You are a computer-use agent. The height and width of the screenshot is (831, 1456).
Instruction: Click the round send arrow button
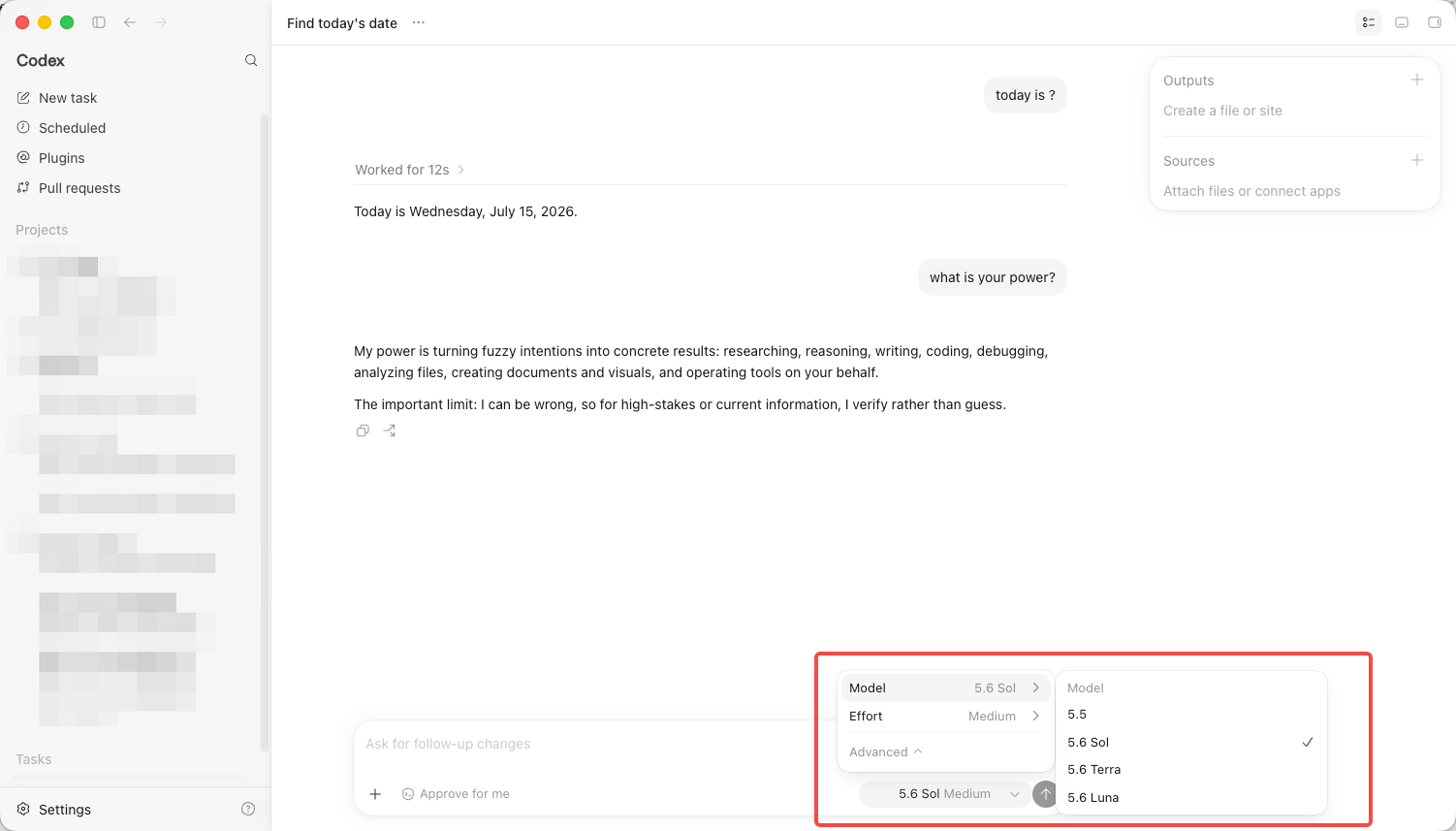tap(1045, 794)
